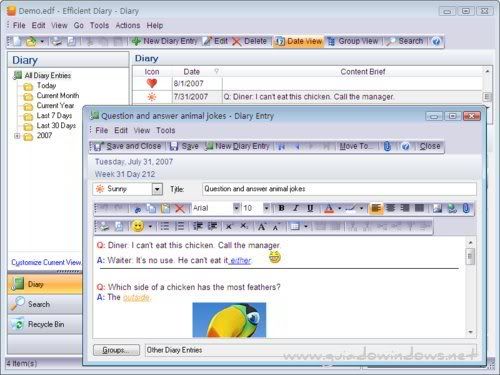Screen dimensions: 500x375
Task: Open the Arial font name dropdown
Action: tap(236, 208)
